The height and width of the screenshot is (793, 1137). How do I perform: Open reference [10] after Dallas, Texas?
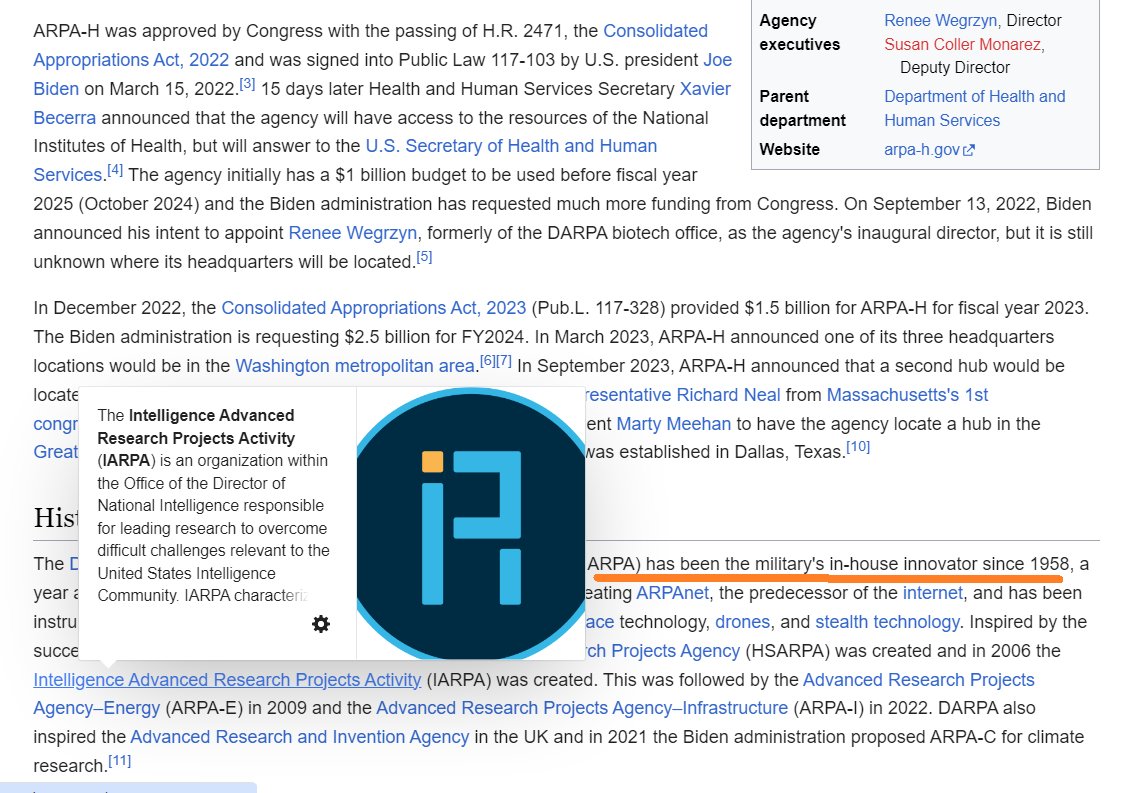point(859,447)
